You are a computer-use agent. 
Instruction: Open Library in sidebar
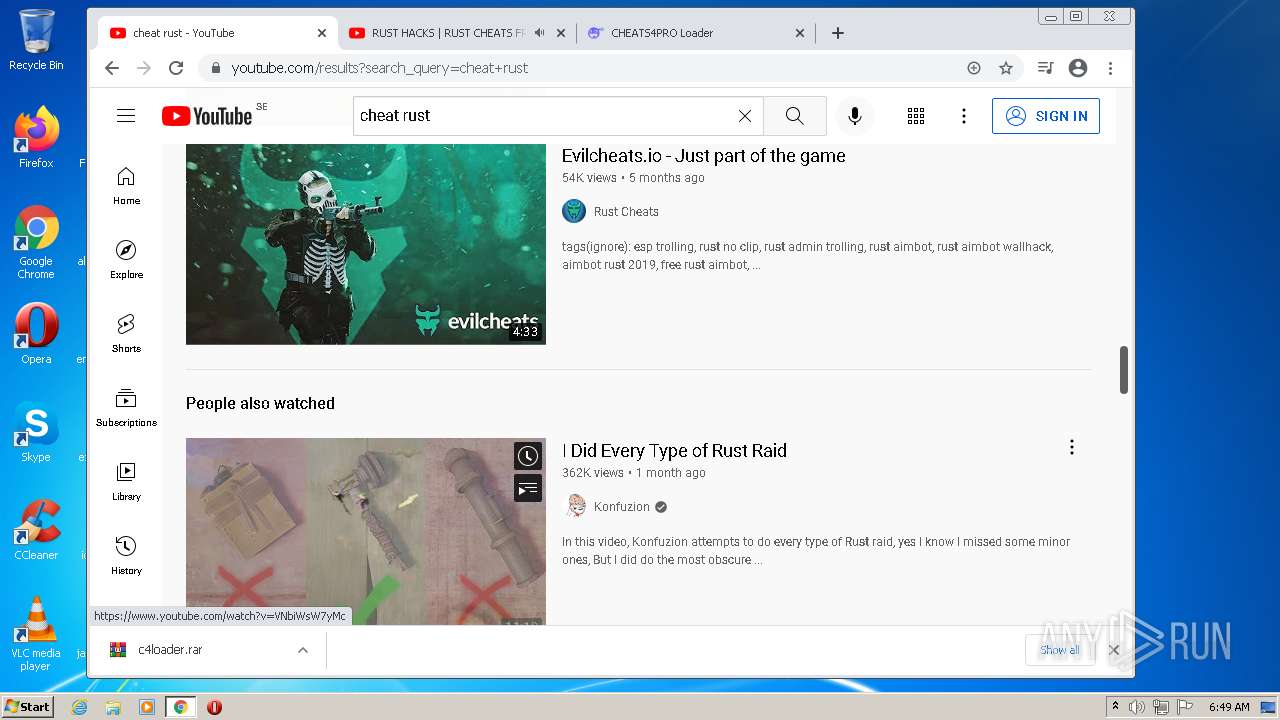coord(126,482)
